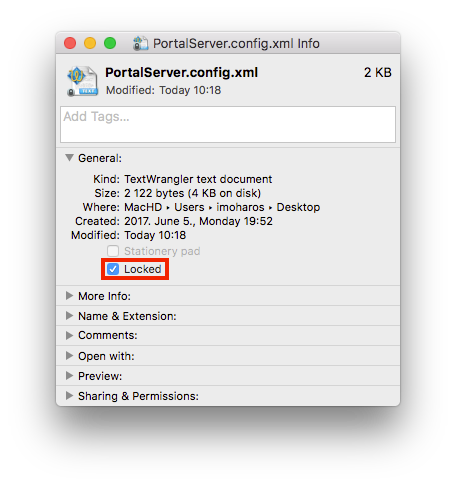Collapse the General section triangle

pos(69,158)
